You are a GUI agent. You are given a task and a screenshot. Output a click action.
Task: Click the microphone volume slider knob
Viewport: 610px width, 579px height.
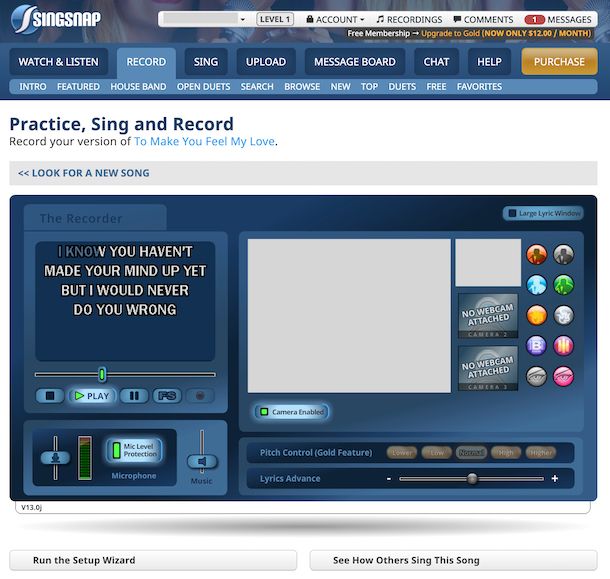tap(55, 457)
